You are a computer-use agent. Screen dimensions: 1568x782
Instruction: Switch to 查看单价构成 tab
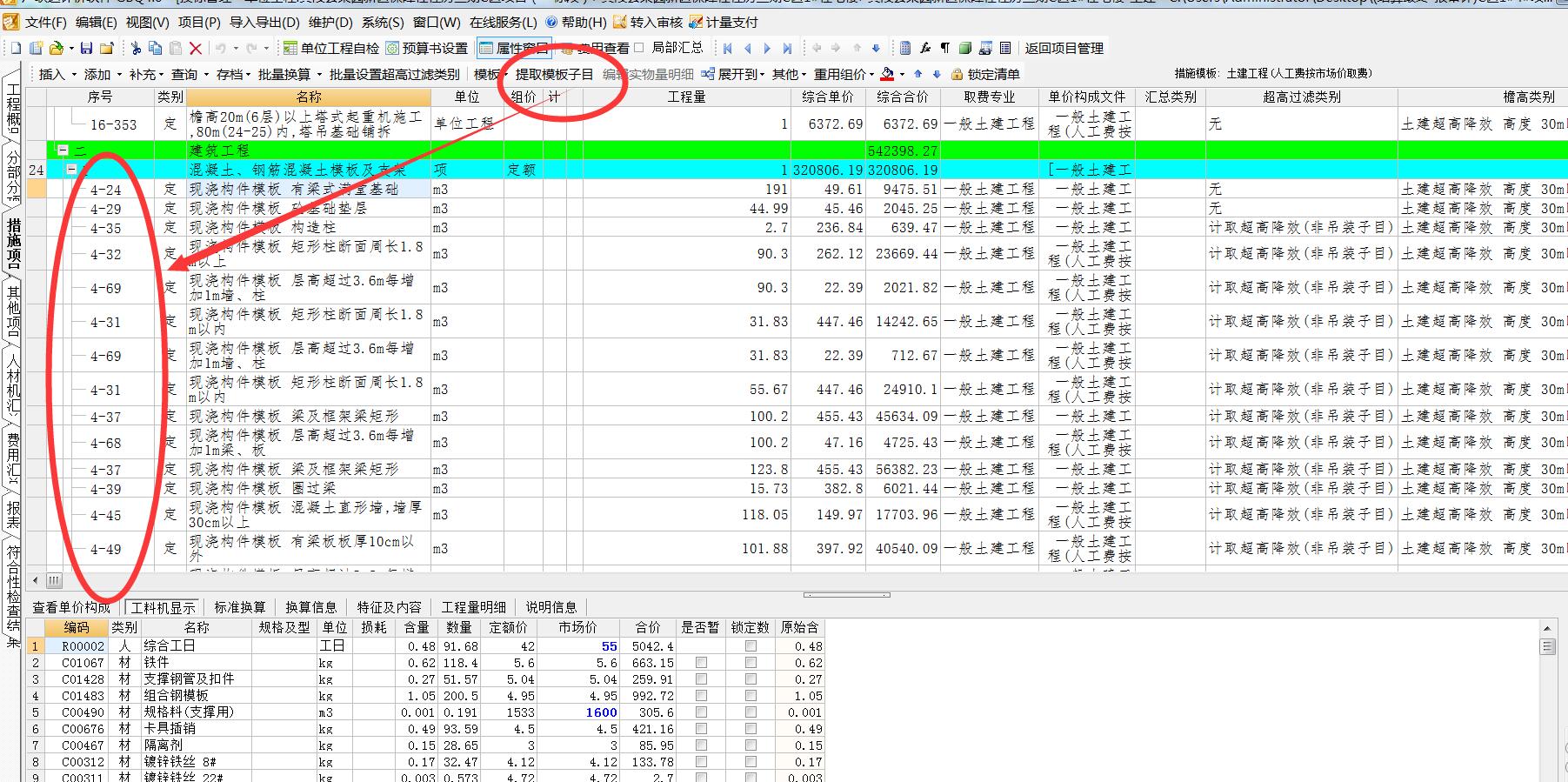pos(72,607)
